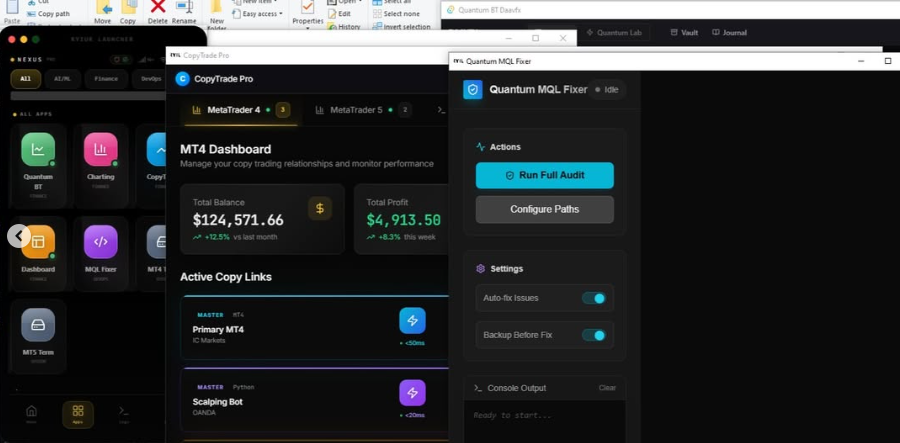This screenshot has height=443, width=900.
Task: Open the MT4 Term app icon in launcher
Action: pos(156,242)
